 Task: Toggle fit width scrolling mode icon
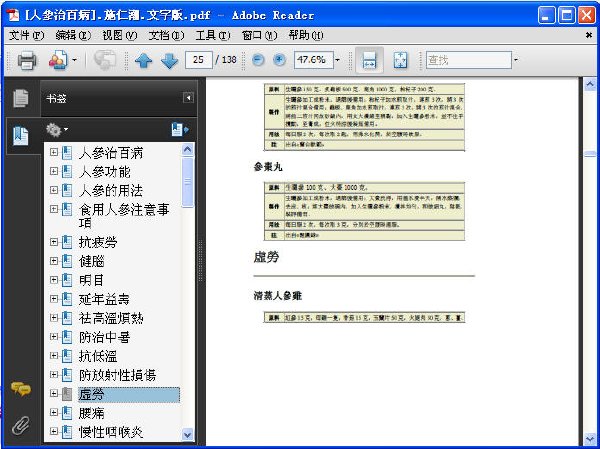(x=369, y=60)
